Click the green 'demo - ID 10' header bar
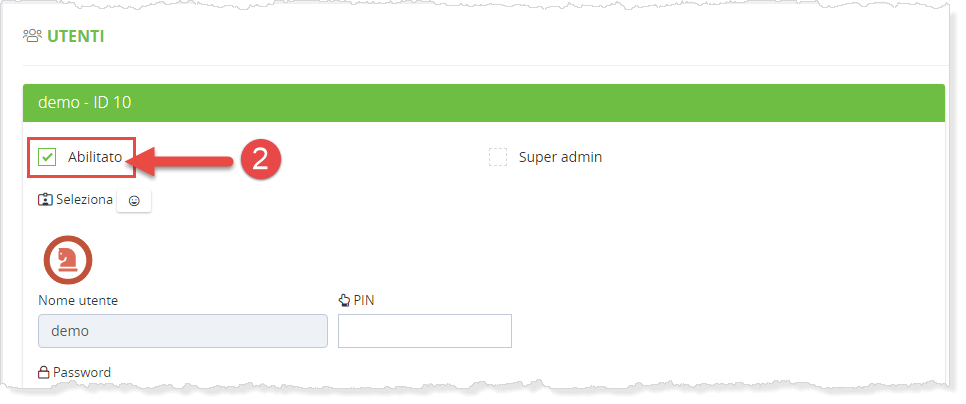This screenshot has height=404, width=966. coord(483,102)
